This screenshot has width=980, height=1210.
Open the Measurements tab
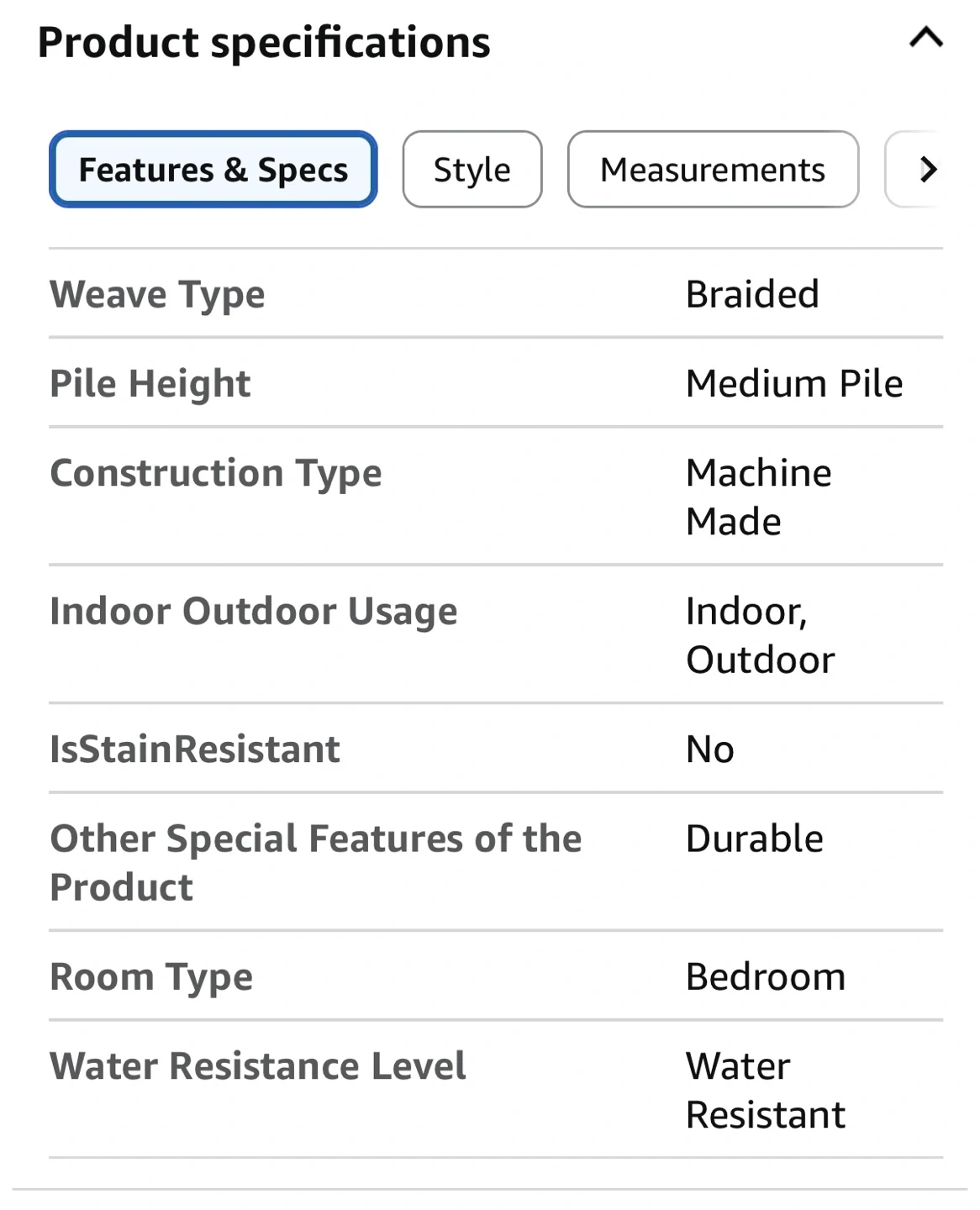pos(712,170)
